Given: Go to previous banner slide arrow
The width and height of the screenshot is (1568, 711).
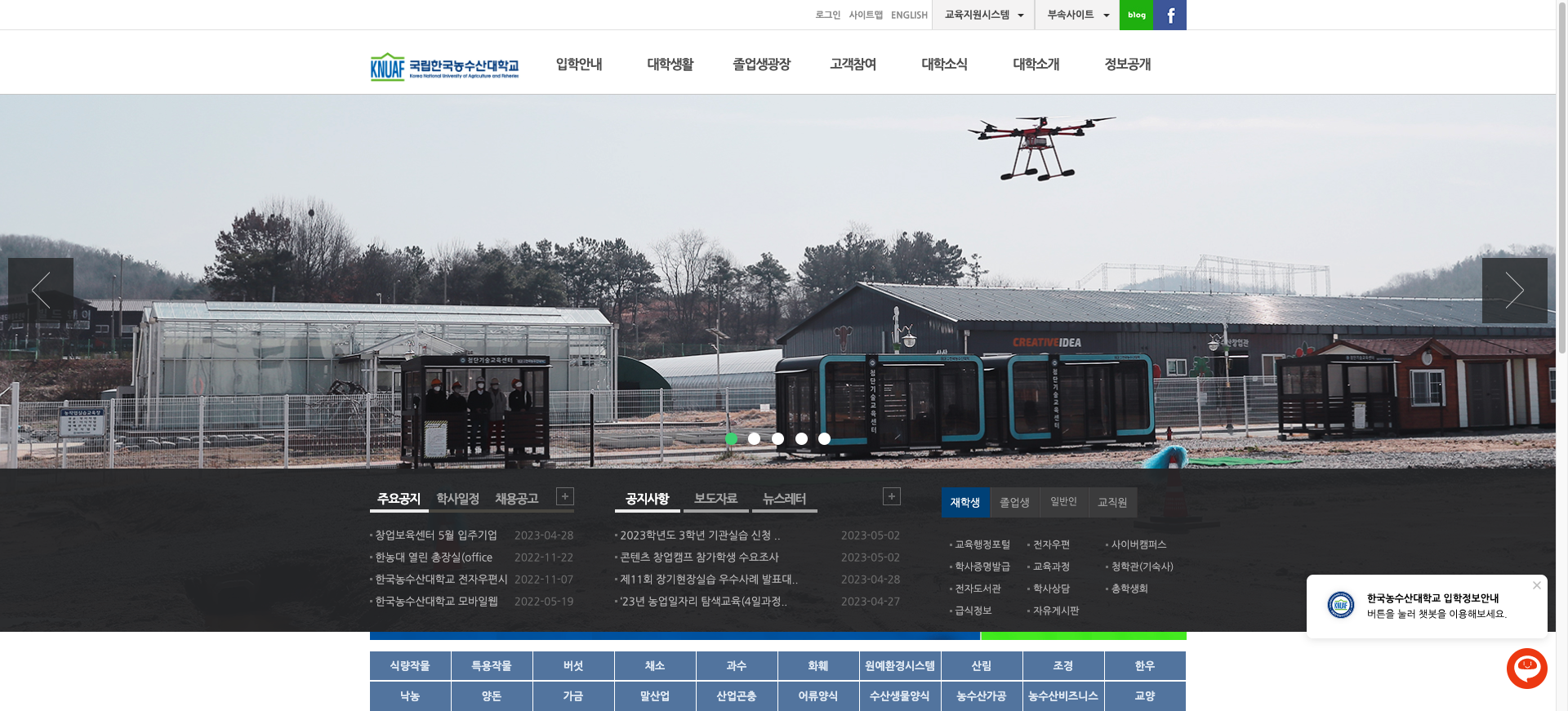Looking at the screenshot, I should (x=41, y=290).
